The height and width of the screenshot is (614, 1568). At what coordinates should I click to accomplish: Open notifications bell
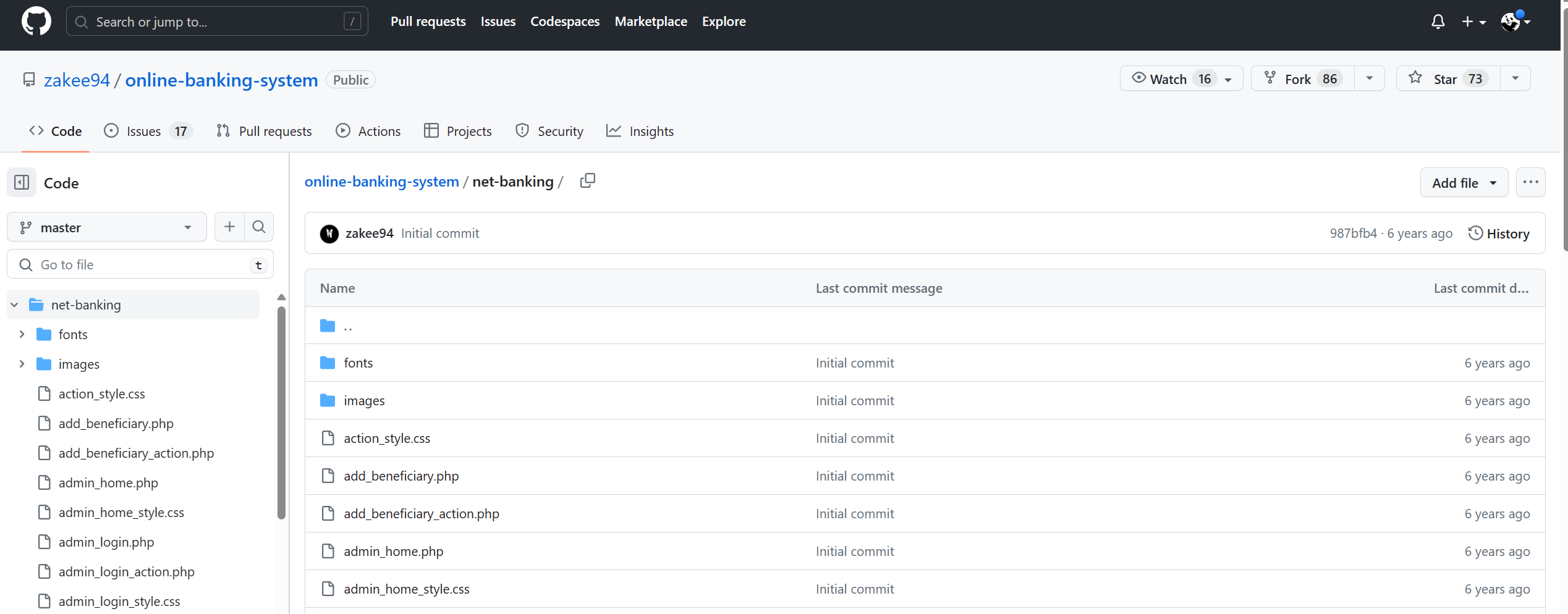1438,22
